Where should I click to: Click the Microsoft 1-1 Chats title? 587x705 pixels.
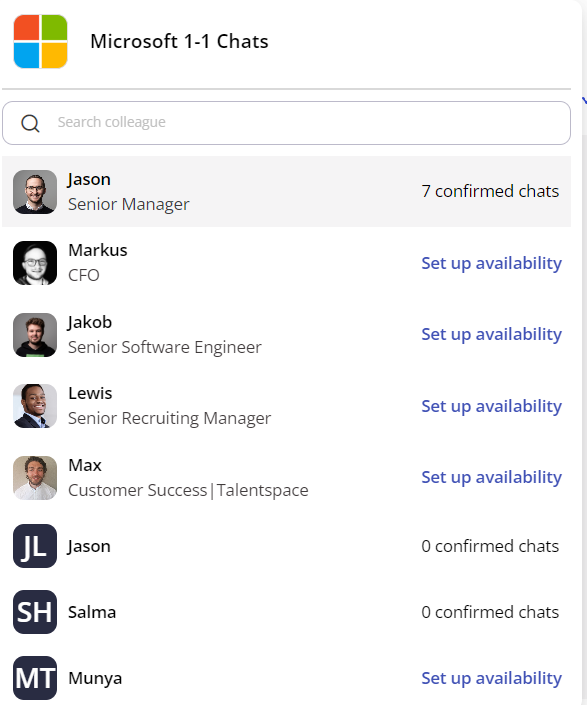[x=179, y=41]
